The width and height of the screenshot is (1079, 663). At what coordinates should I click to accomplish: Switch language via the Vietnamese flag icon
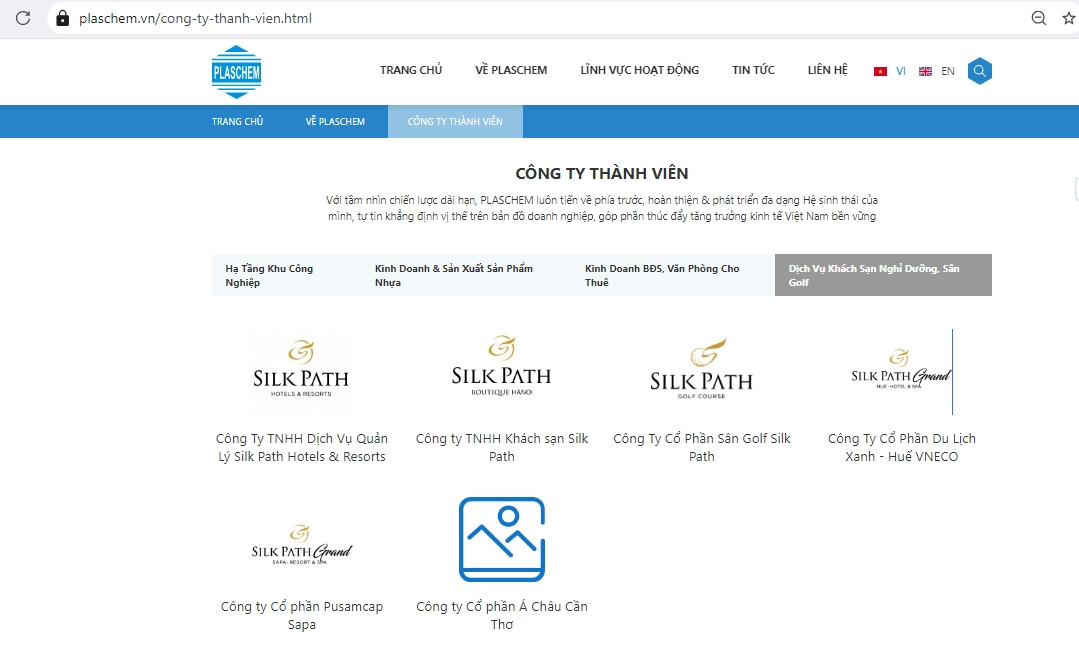(x=880, y=72)
